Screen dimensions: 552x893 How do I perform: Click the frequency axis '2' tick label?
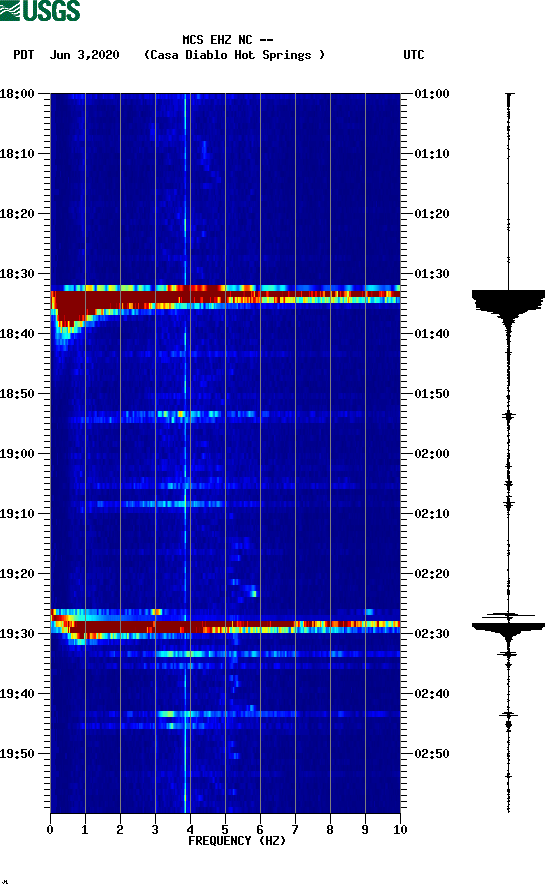tap(120, 830)
